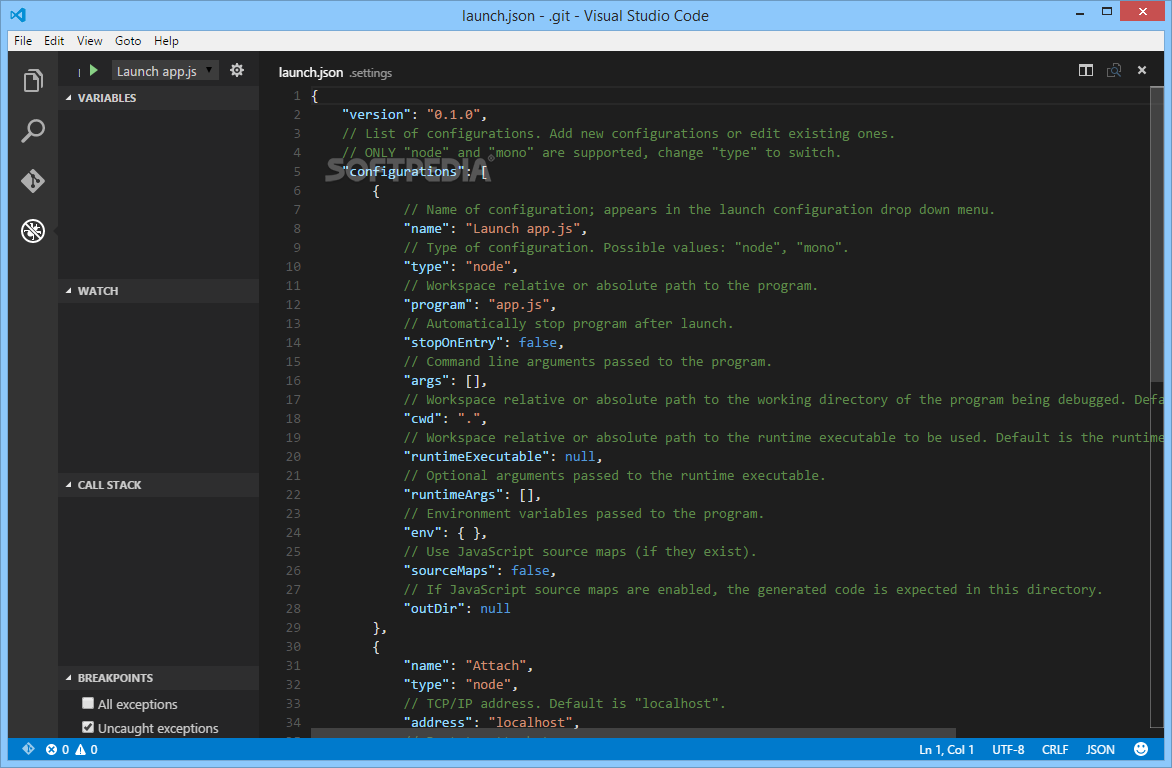This screenshot has height=768, width=1172.
Task: Collapse the CALL STACK section
Action: (x=158, y=485)
